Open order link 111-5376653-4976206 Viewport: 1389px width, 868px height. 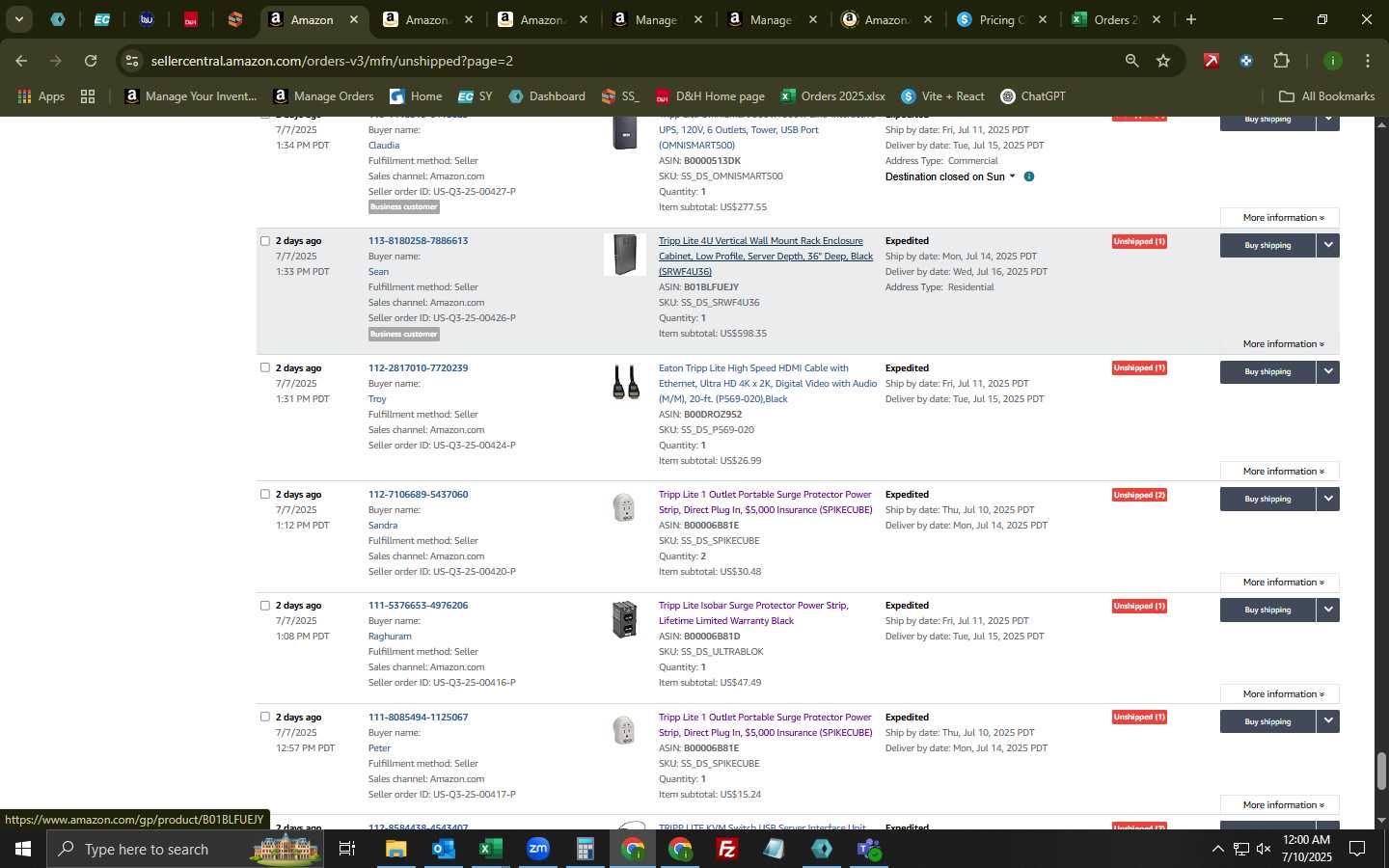click(x=418, y=606)
